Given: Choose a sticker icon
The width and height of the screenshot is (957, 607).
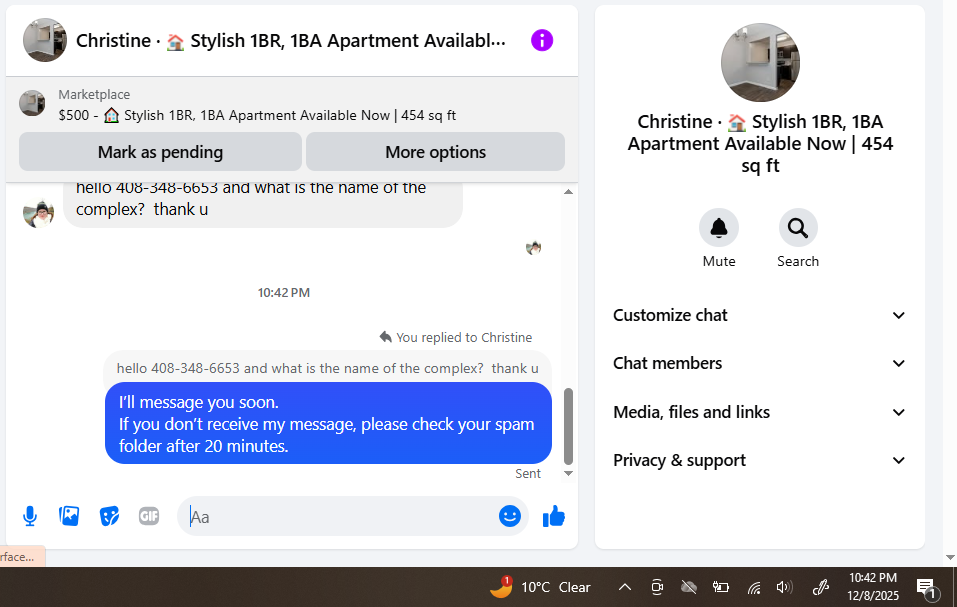Looking at the screenshot, I should [x=109, y=516].
